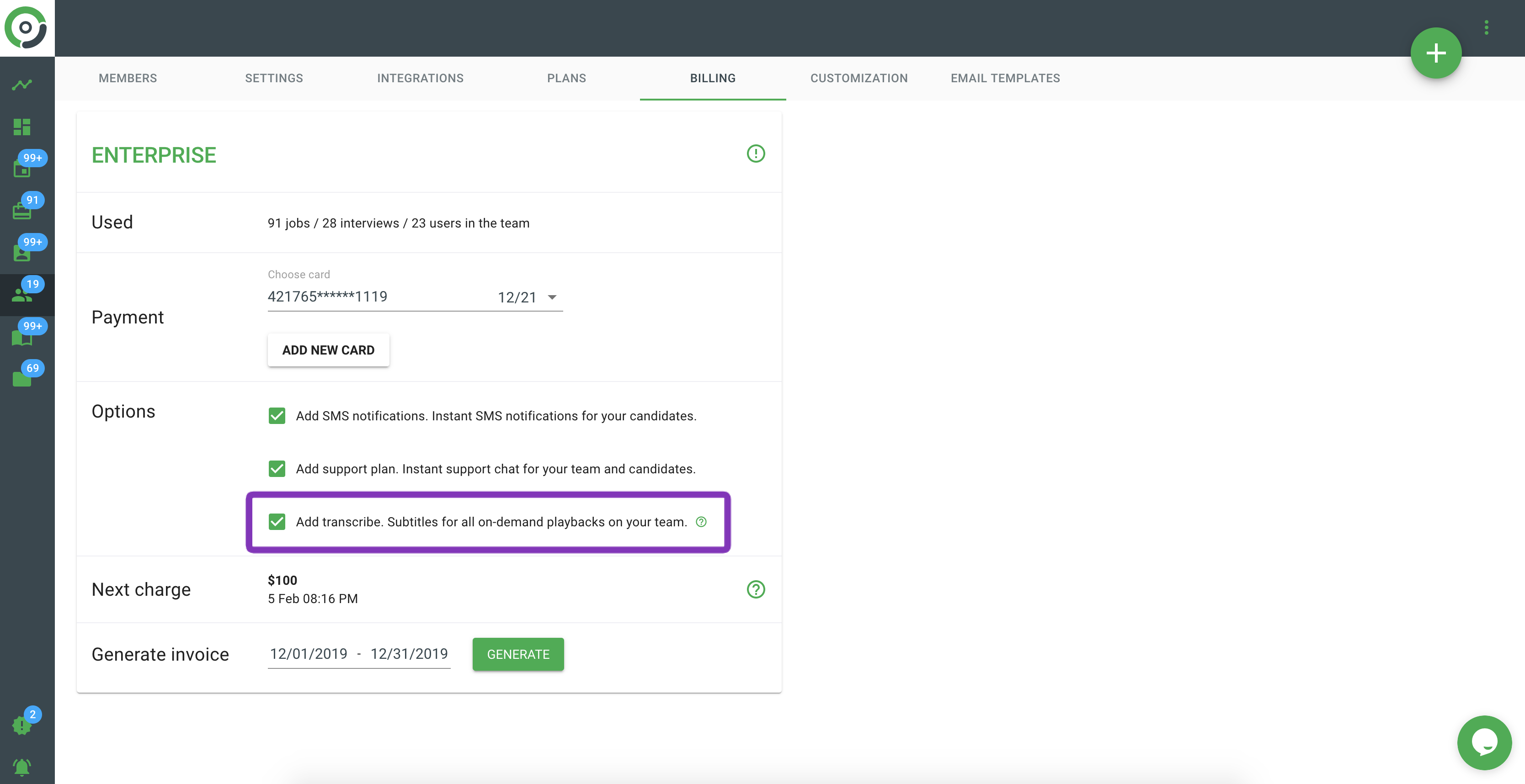Image resolution: width=1525 pixels, height=784 pixels.
Task: Switch to the Email Templates tab
Action: tap(1005, 78)
